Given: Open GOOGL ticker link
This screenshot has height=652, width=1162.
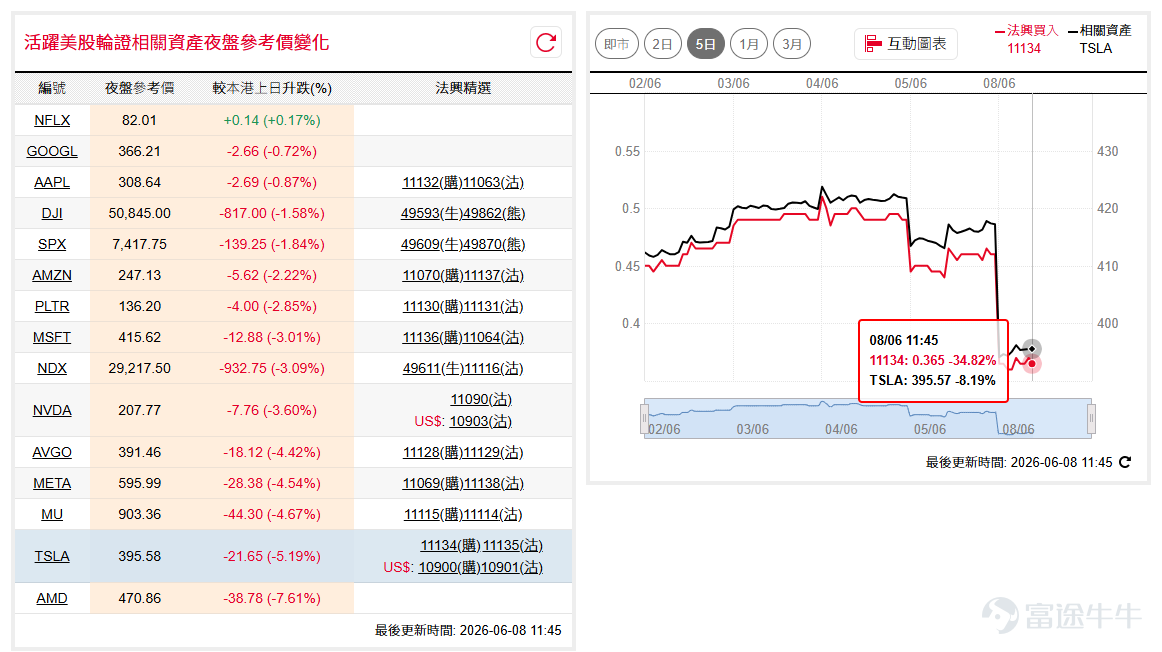Looking at the screenshot, I should click(52, 151).
